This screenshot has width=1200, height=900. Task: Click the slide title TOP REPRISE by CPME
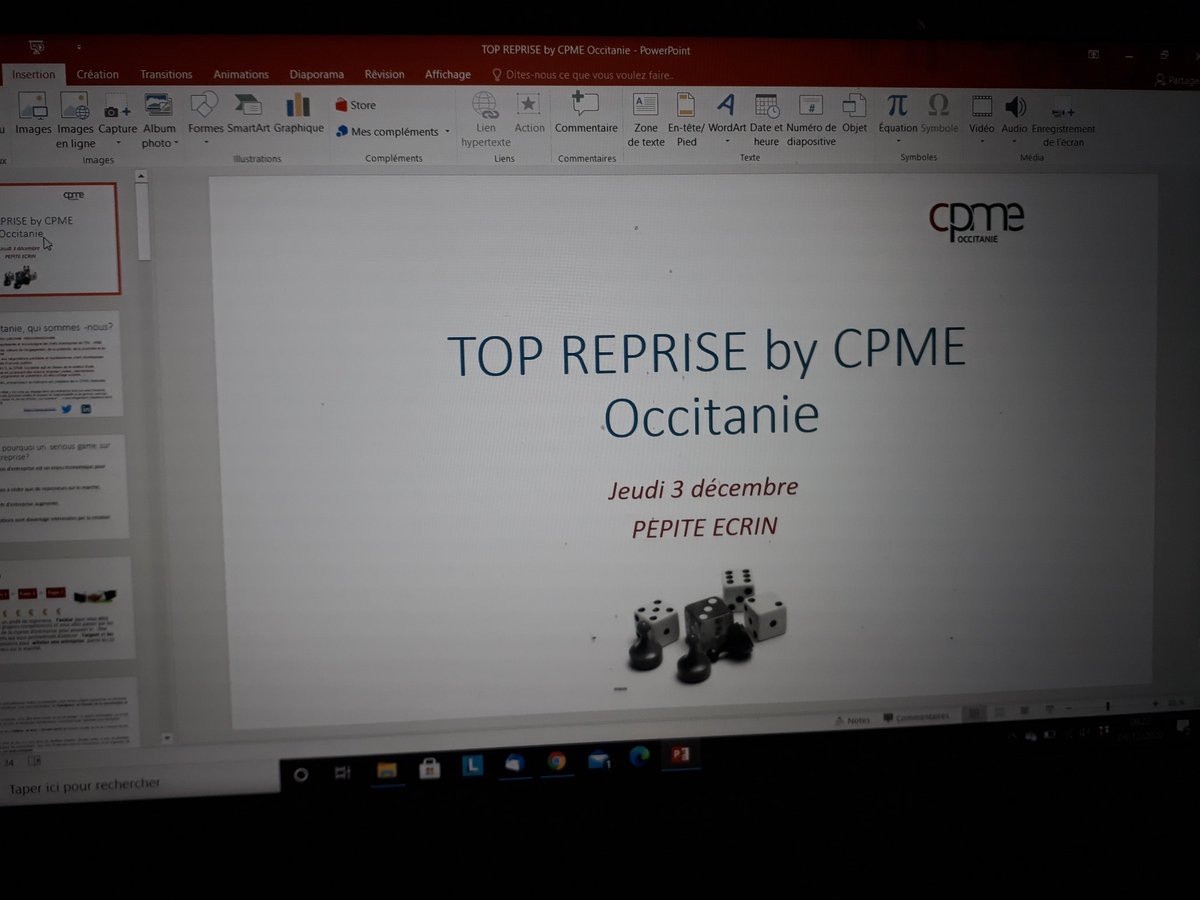[708, 384]
